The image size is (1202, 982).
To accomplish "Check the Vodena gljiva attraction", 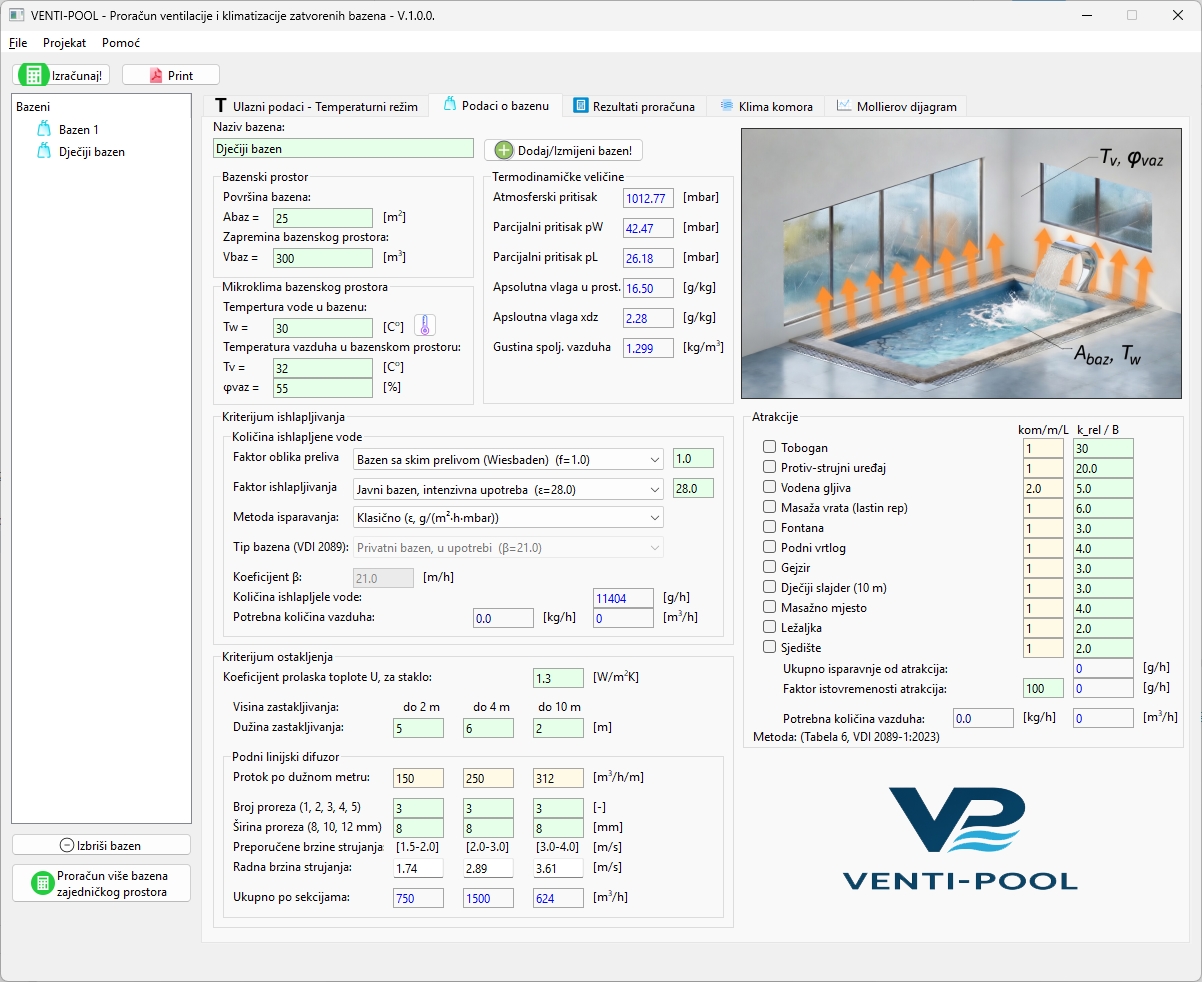I will coord(770,488).
